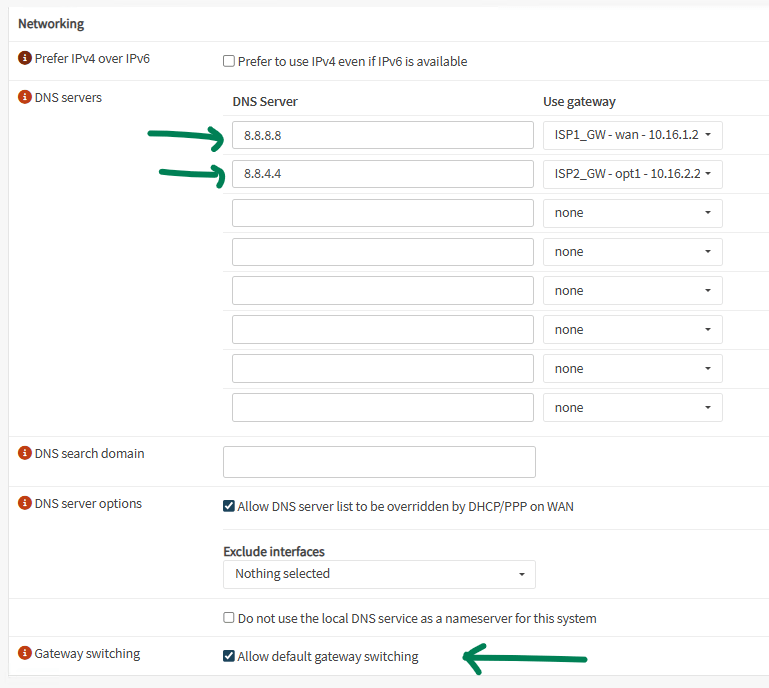Tick Do not use the local DNS service
The height and width of the screenshot is (688, 769).
pos(229,618)
